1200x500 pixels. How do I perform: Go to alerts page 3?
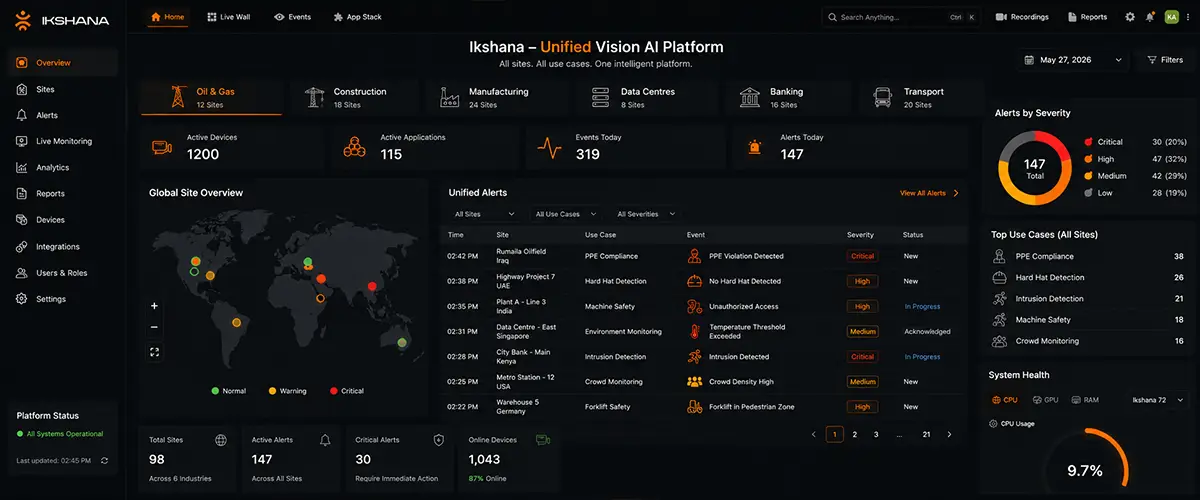coord(876,434)
